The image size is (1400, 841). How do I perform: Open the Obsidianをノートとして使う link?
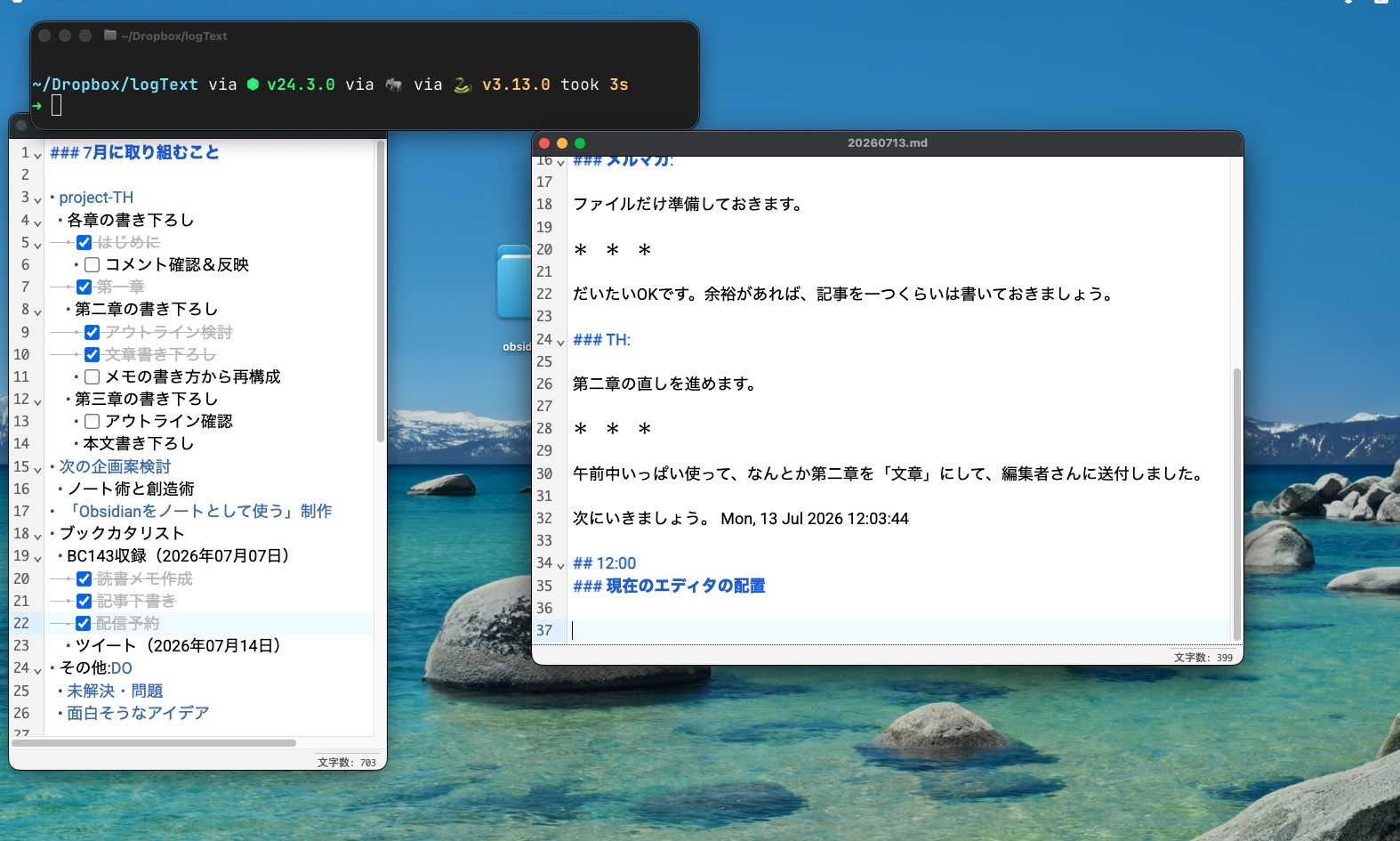199,511
